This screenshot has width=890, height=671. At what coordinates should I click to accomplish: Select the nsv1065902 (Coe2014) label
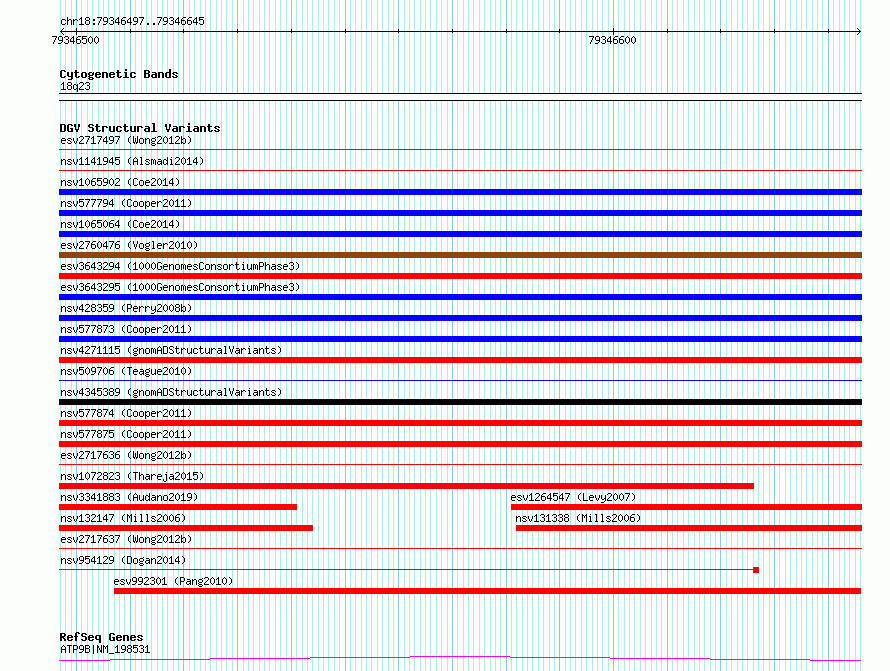point(120,182)
